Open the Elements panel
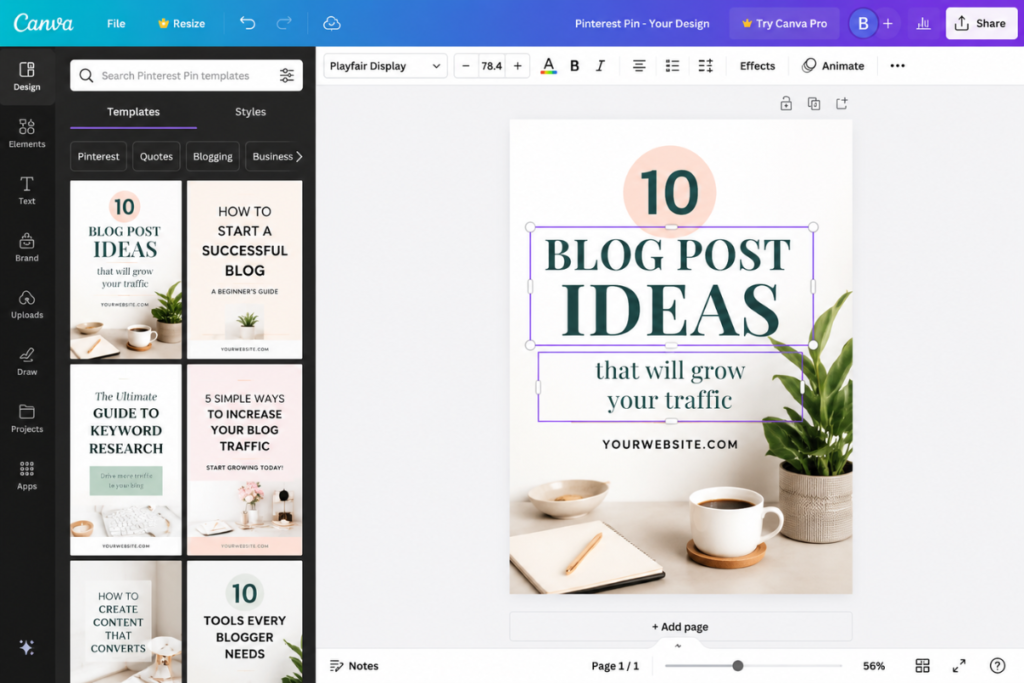 [x=27, y=133]
